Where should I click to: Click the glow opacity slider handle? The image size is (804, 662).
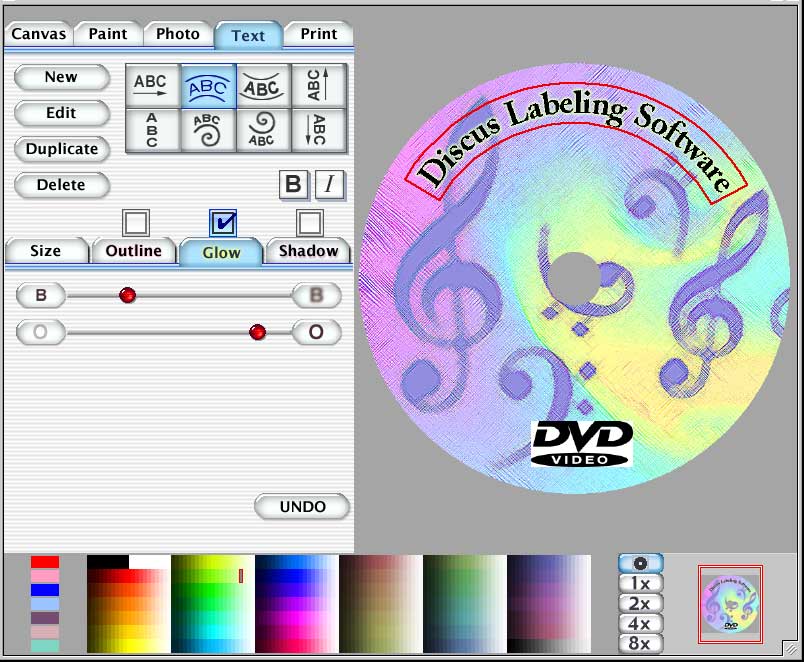(x=257, y=332)
